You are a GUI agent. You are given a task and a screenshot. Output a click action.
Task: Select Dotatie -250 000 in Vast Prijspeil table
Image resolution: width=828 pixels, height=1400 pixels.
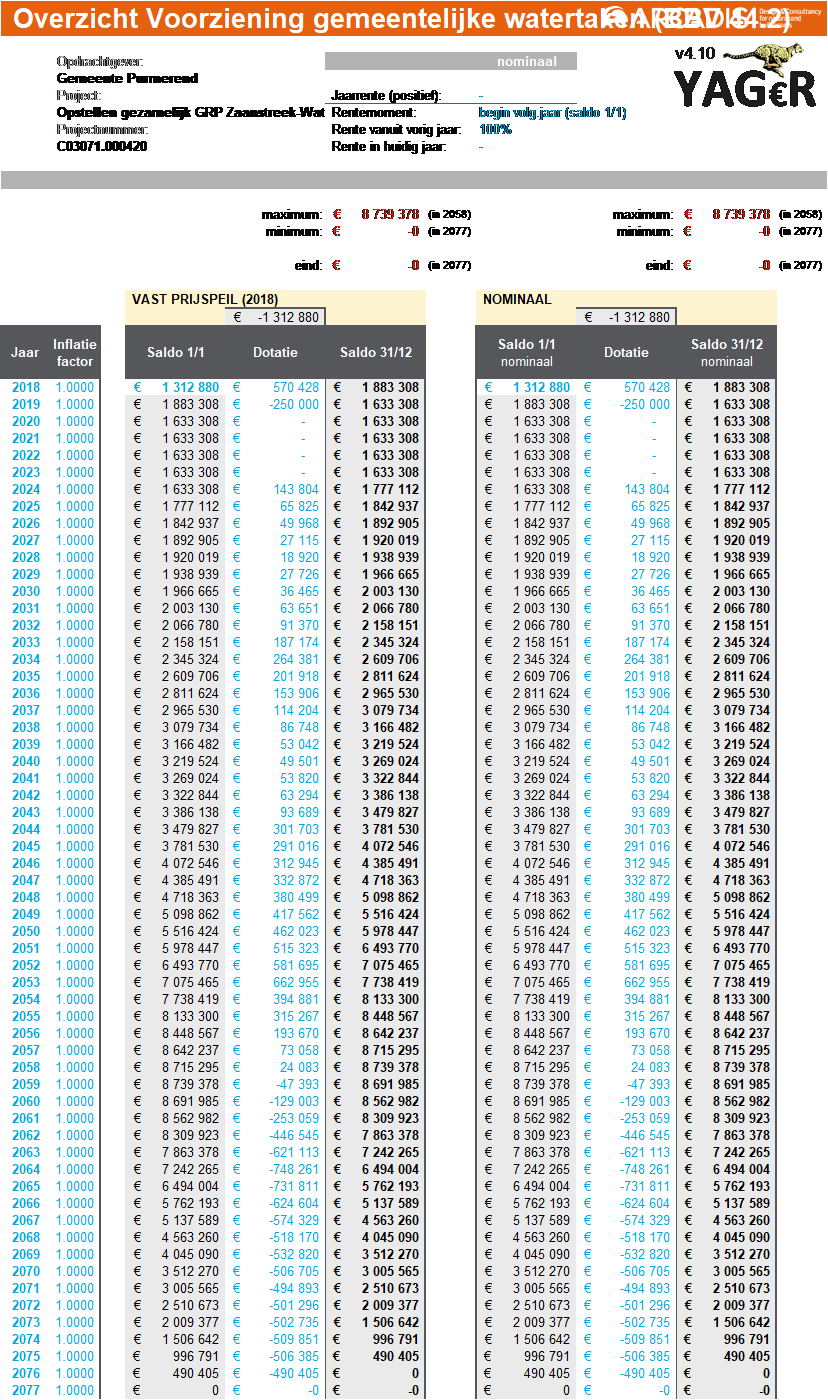click(294, 404)
